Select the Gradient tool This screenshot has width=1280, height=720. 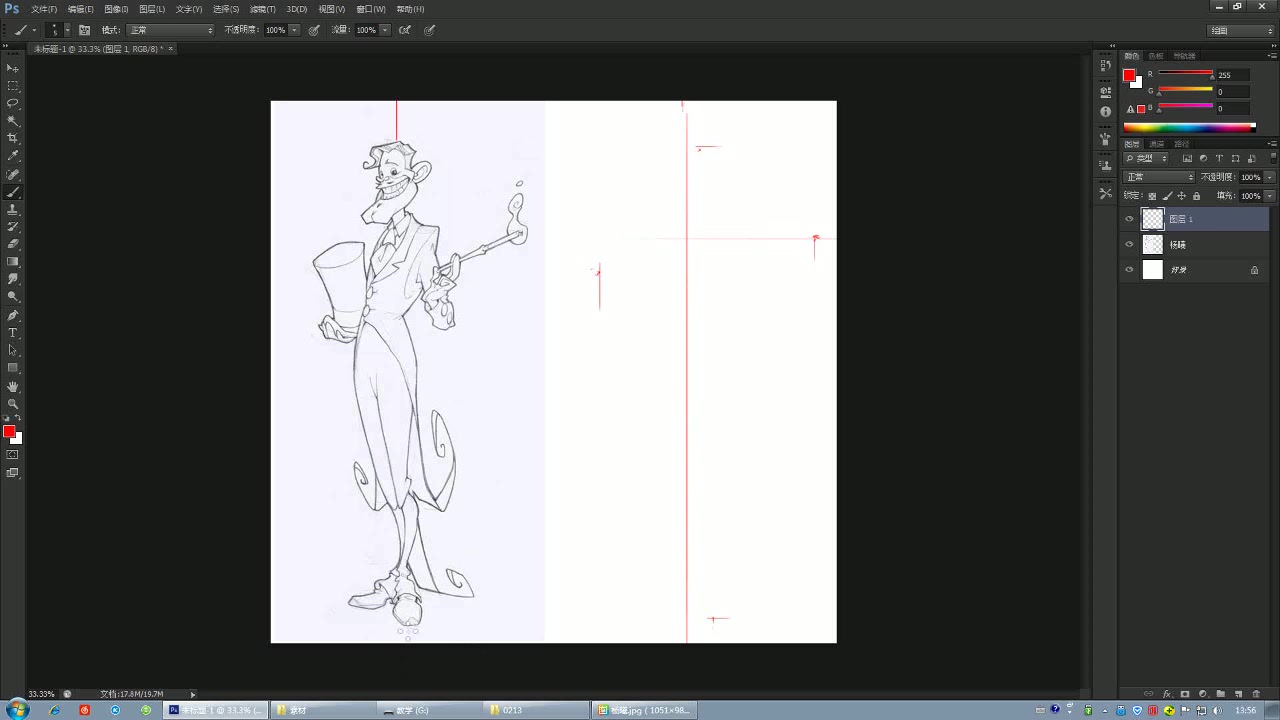[x=13, y=262]
